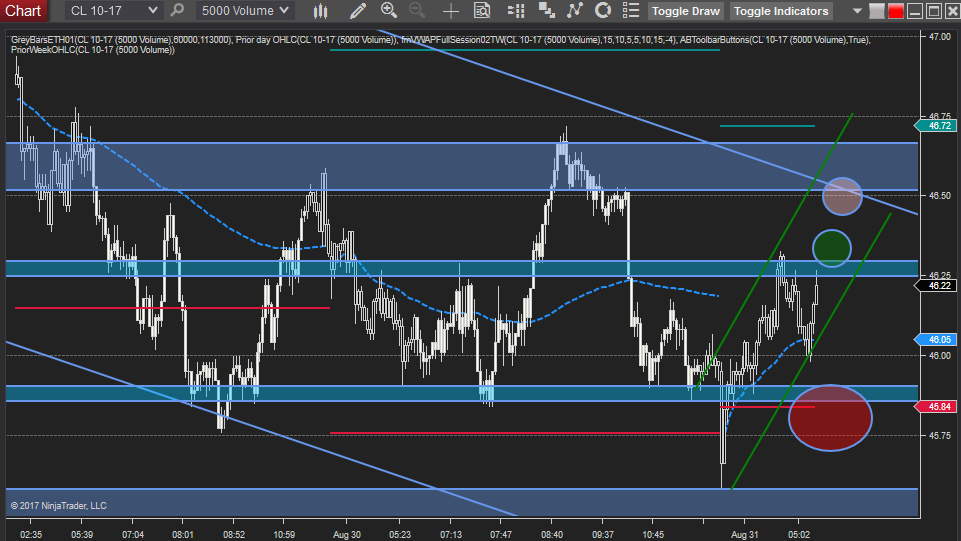
Task: Click the zoom out icon
Action: point(417,10)
